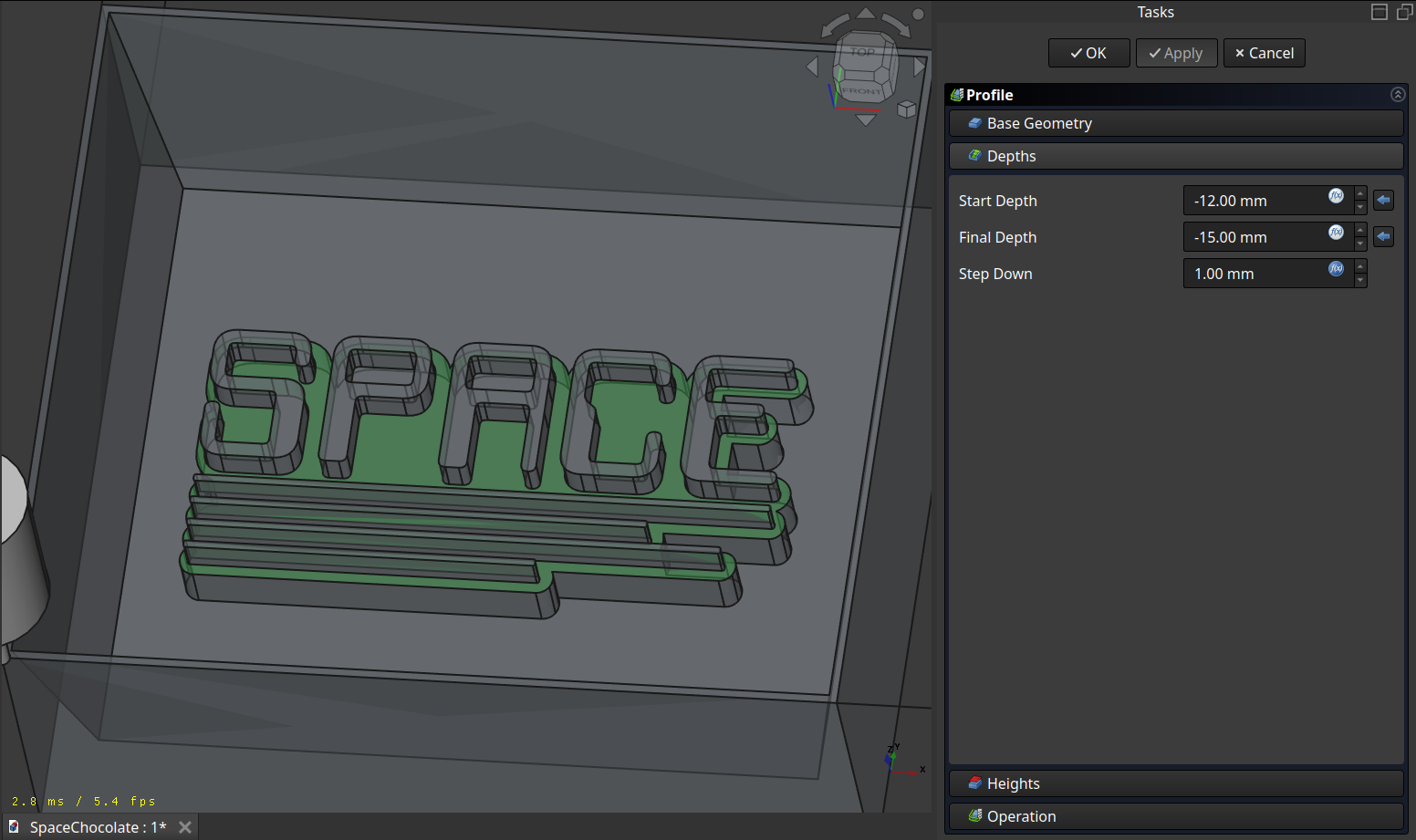Screen dimensions: 1416x840
Task: Set Final Depth from selection arrow button
Action: click(x=1383, y=237)
